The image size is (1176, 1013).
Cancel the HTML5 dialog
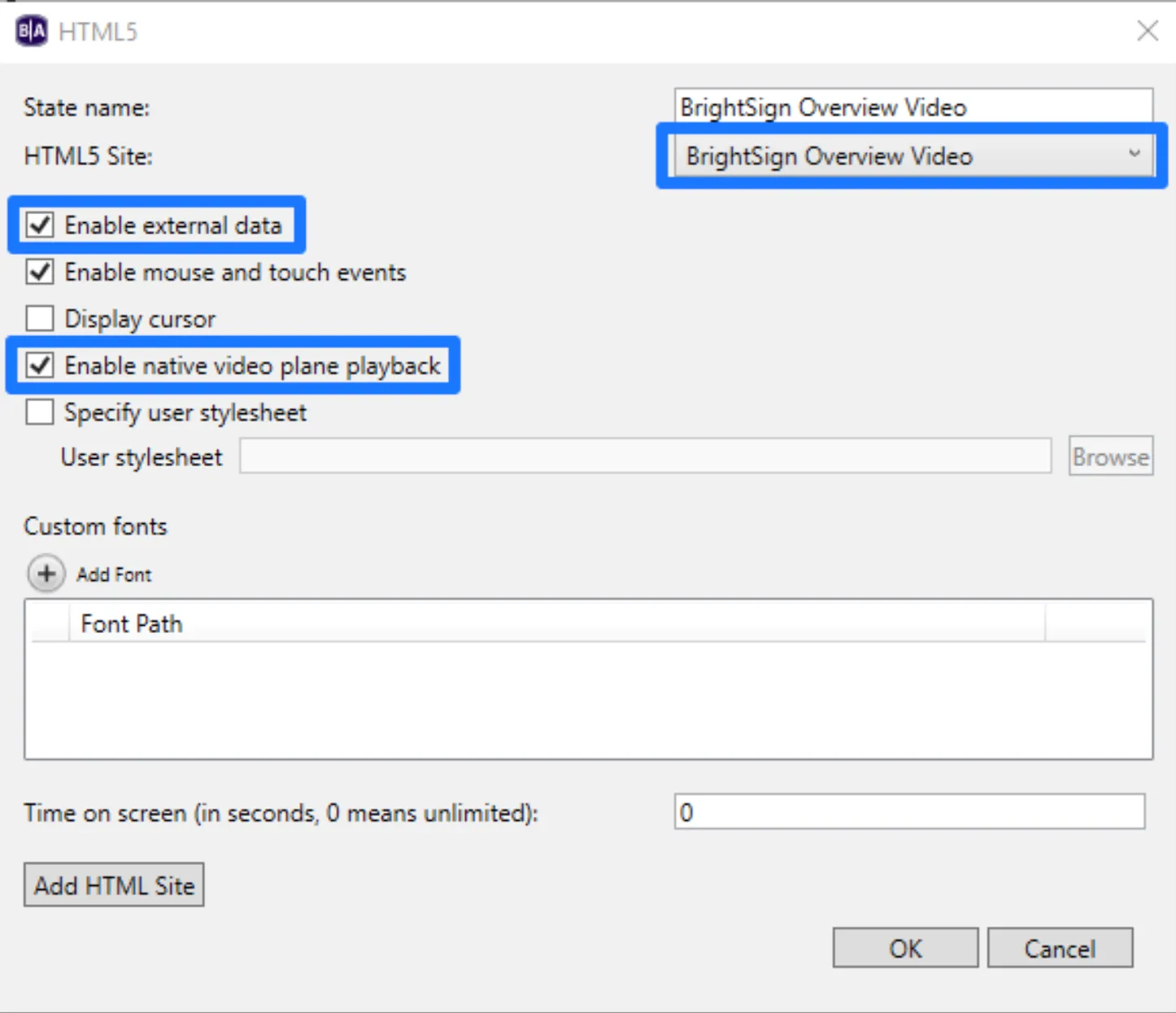click(1060, 948)
